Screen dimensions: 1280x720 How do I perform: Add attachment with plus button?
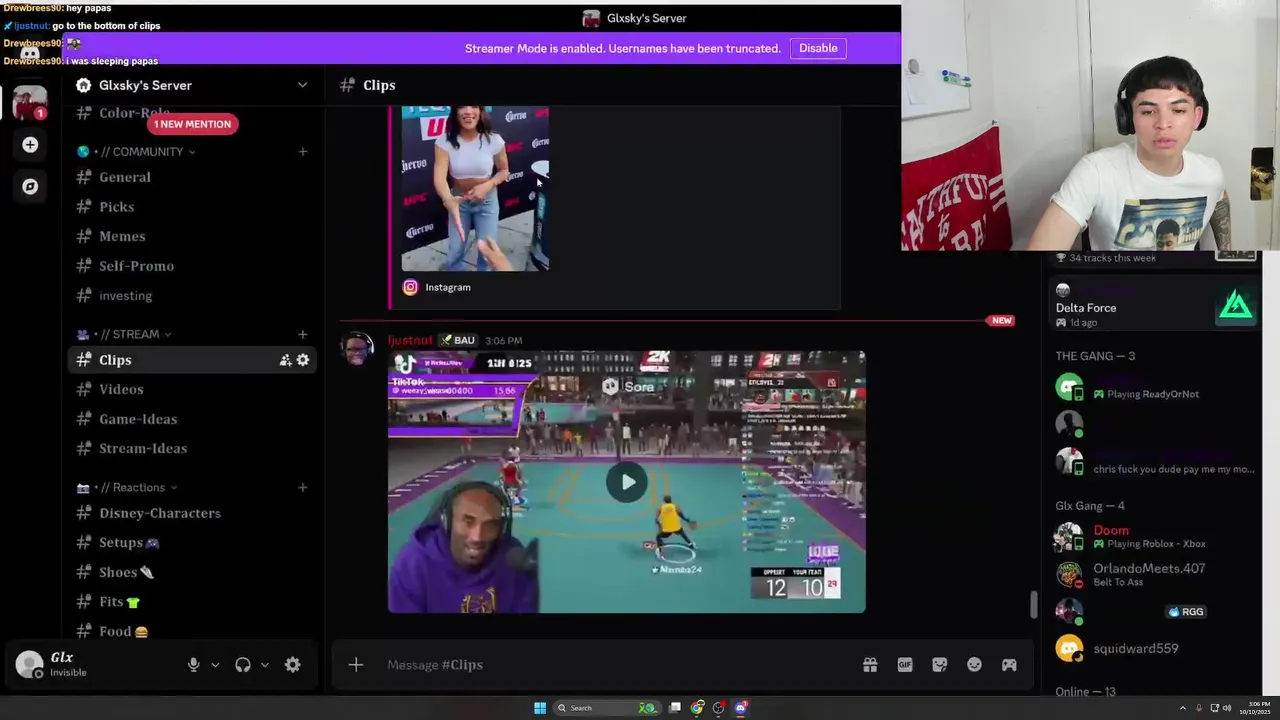(x=355, y=665)
